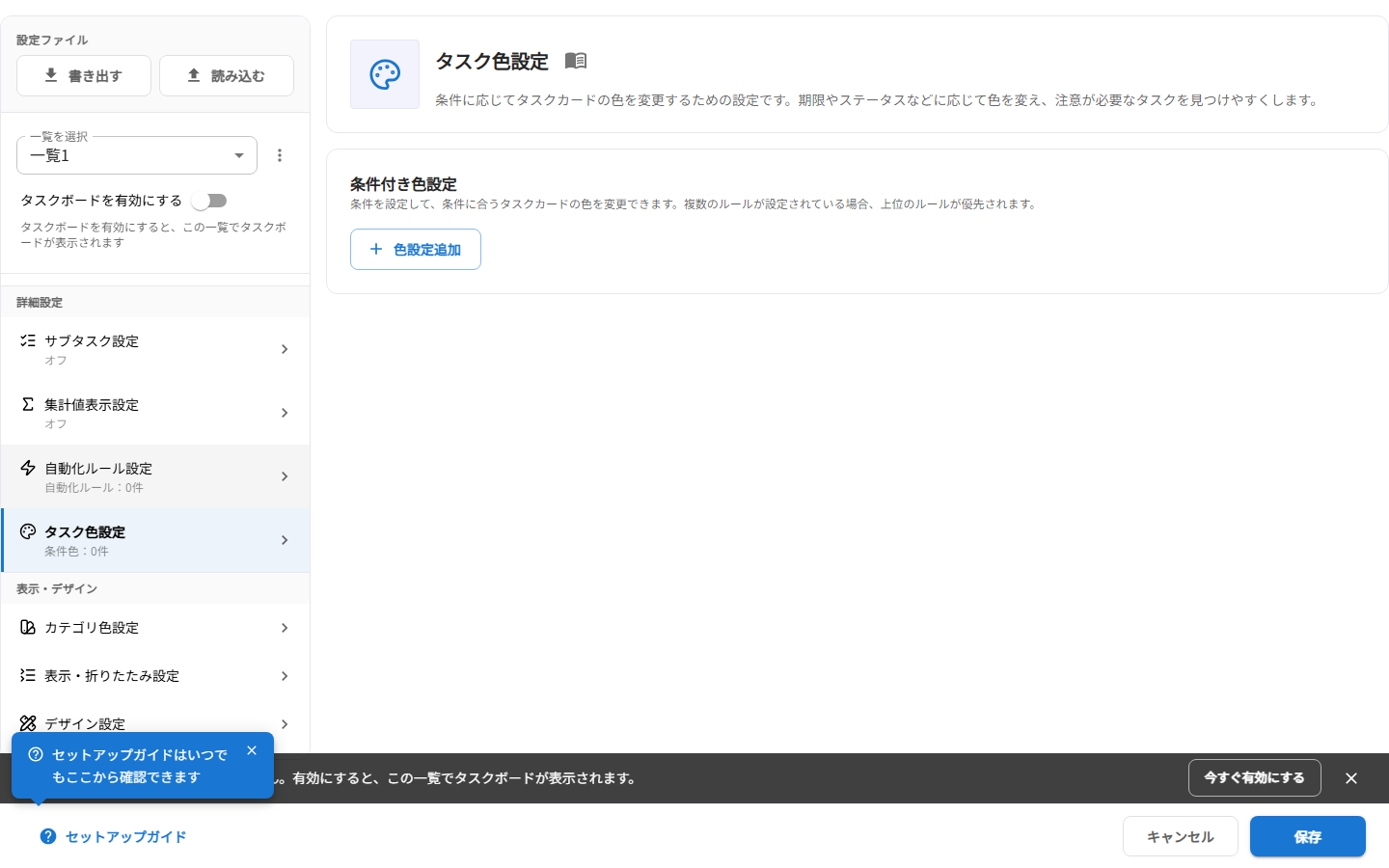Viewport: 1389px width, 868px height.
Task: Expand the デザイン設定 chevron
Action: [x=285, y=724]
